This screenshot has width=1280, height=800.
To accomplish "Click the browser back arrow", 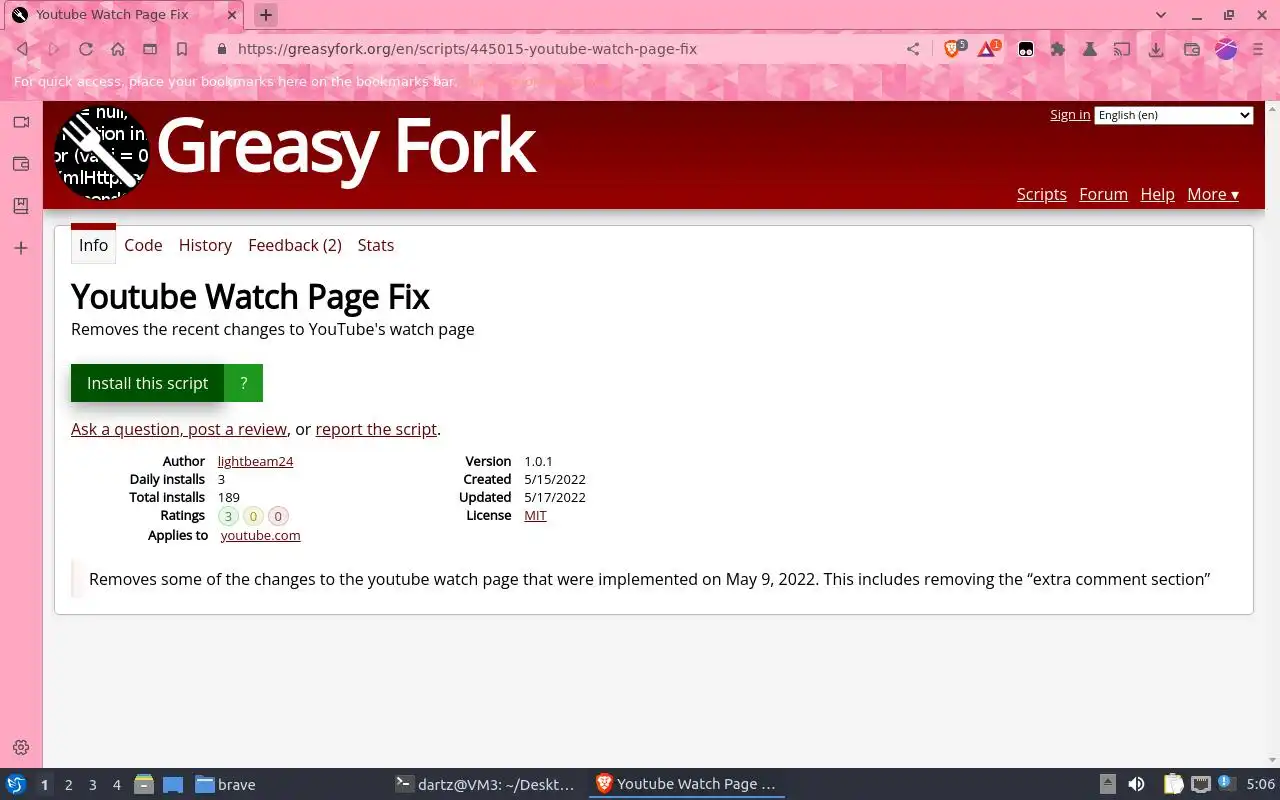I will point(23,49).
